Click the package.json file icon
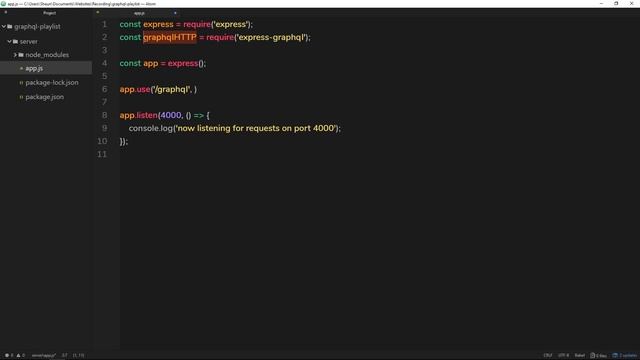Image resolution: width=640 pixels, height=360 pixels. pyautogui.click(x=21, y=97)
